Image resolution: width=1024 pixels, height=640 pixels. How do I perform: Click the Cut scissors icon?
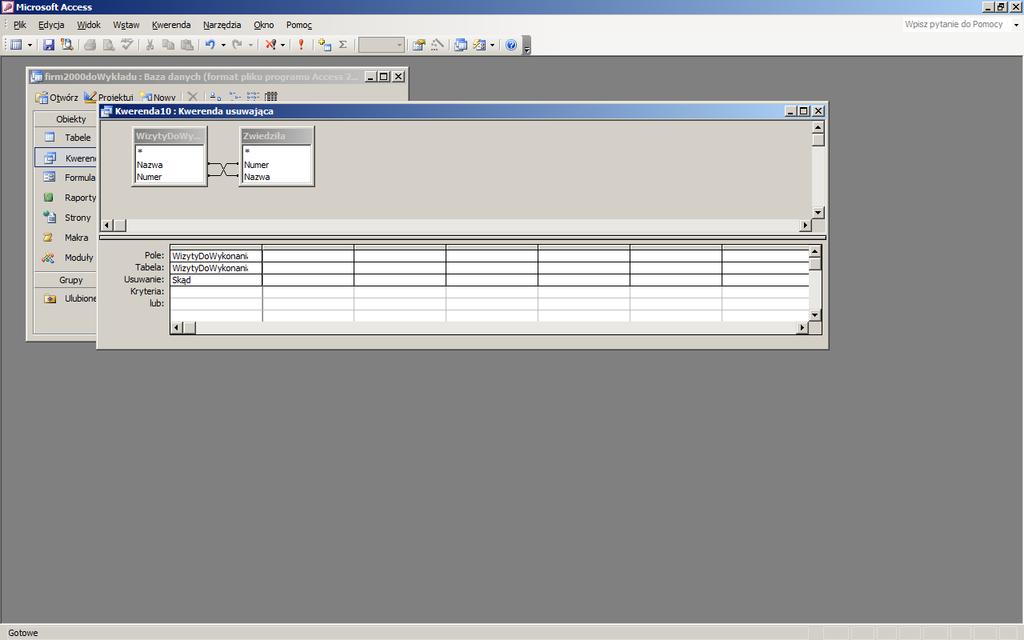click(150, 44)
